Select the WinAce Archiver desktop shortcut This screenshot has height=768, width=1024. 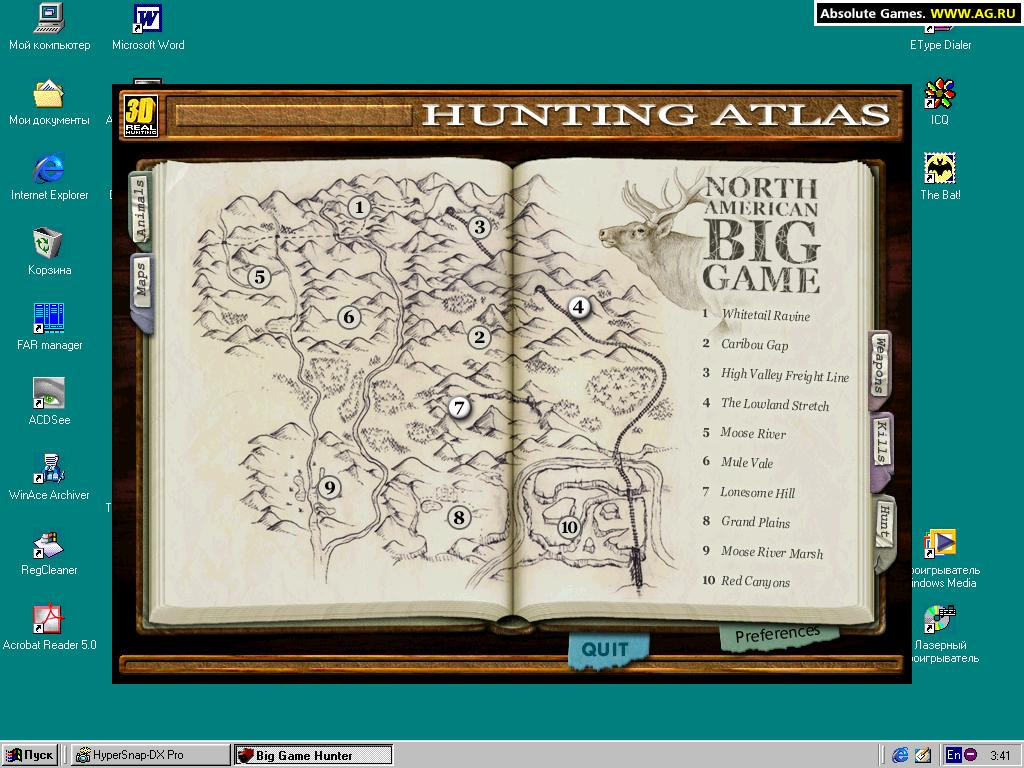pos(49,477)
